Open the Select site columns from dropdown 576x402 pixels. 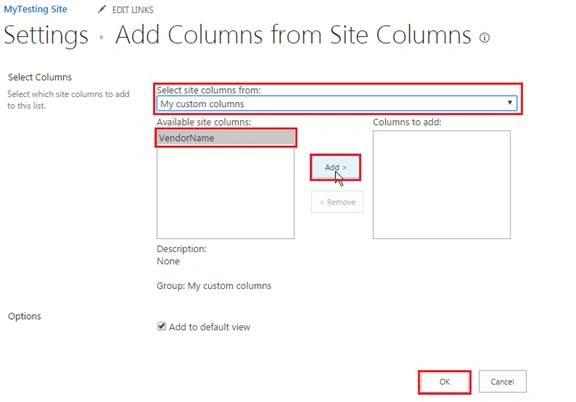(x=336, y=104)
